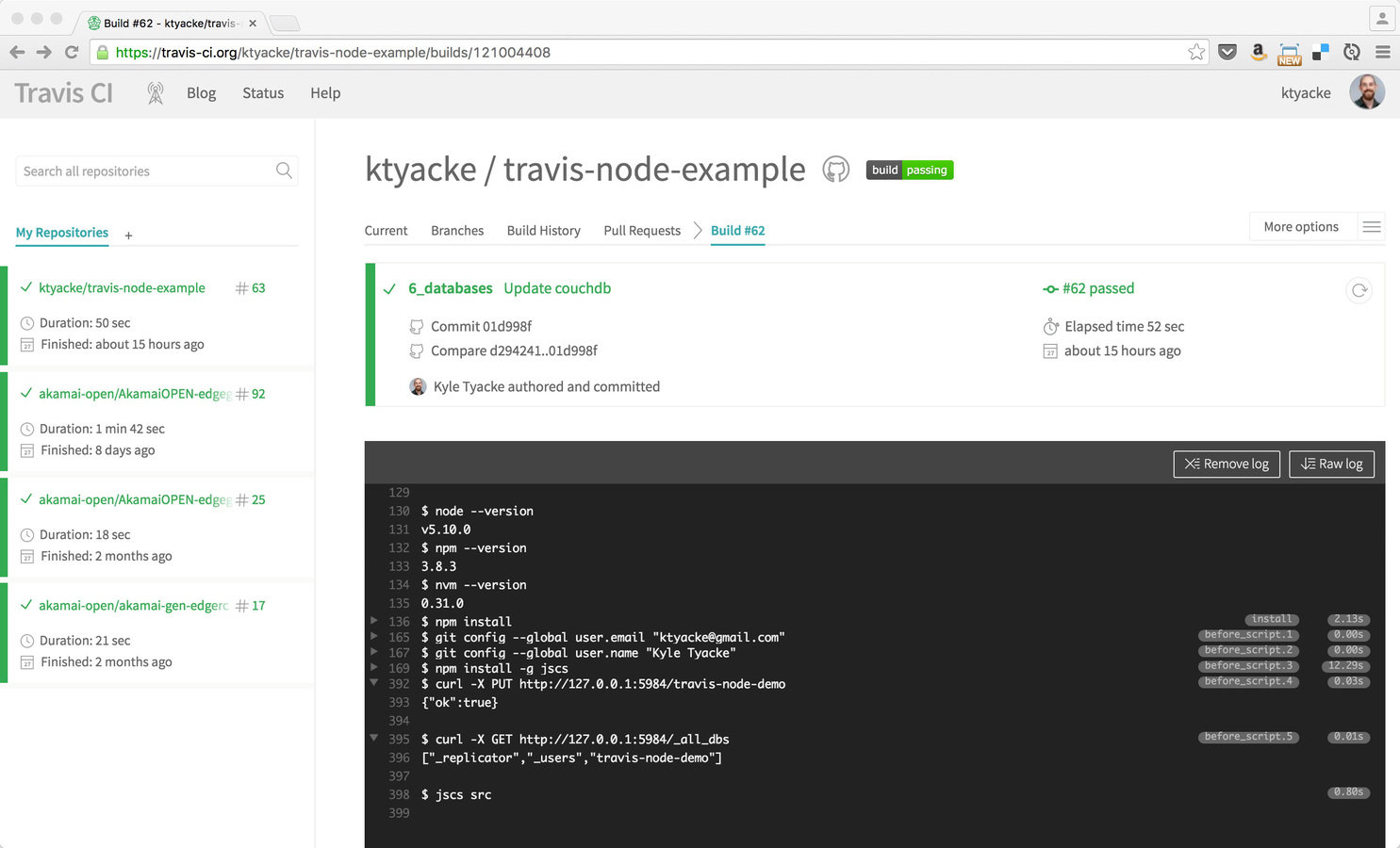Click ktyacke user avatar in header
This screenshot has height=848, width=1400.
(1367, 92)
